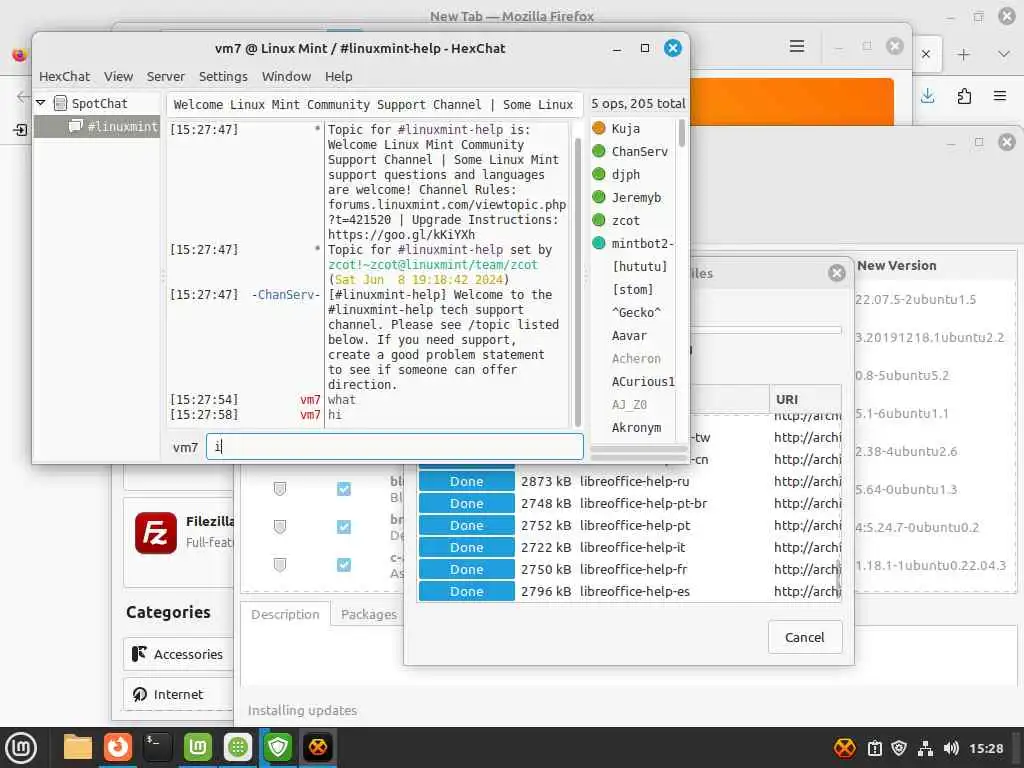Select user Jeremyb in user list
Screen dimensions: 1024x768
[636, 197]
